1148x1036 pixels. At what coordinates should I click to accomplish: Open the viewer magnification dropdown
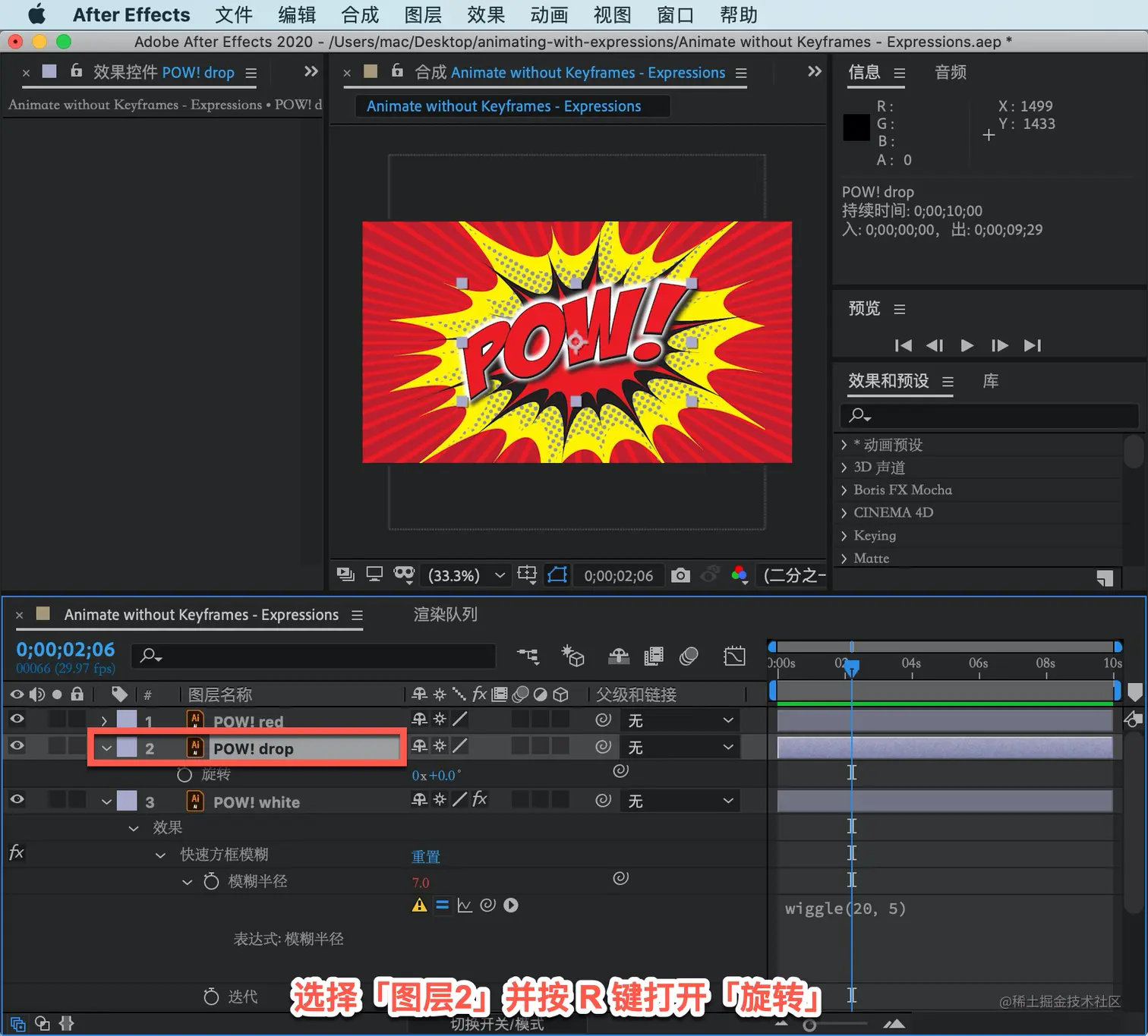click(x=466, y=575)
